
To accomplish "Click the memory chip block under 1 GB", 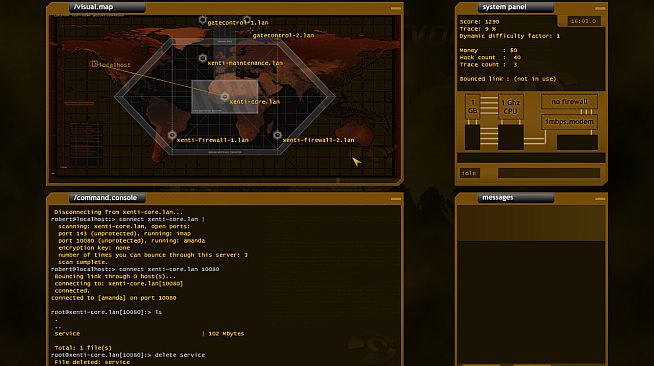I will 472,137.
